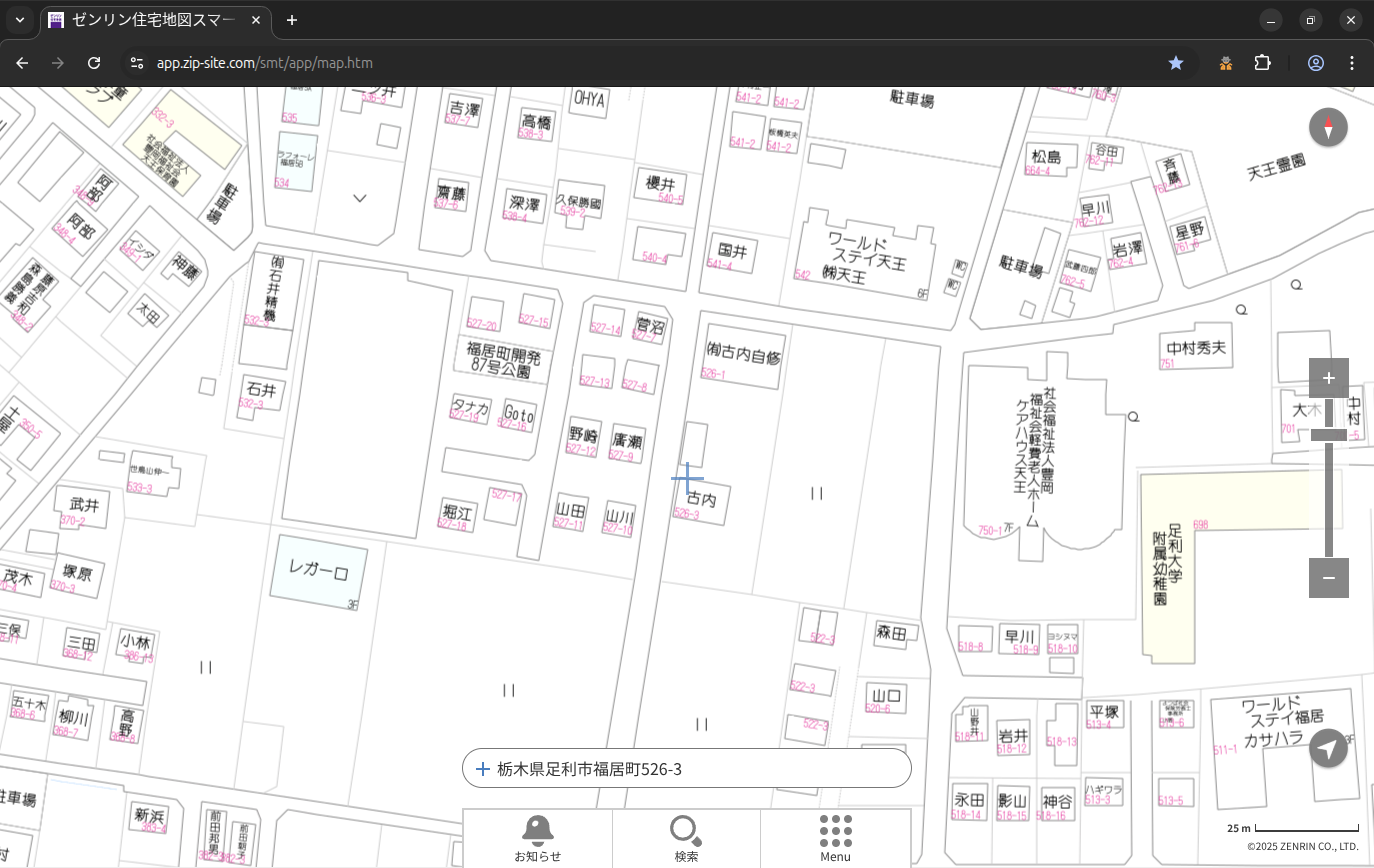Open the Menu grid icon

835,838
